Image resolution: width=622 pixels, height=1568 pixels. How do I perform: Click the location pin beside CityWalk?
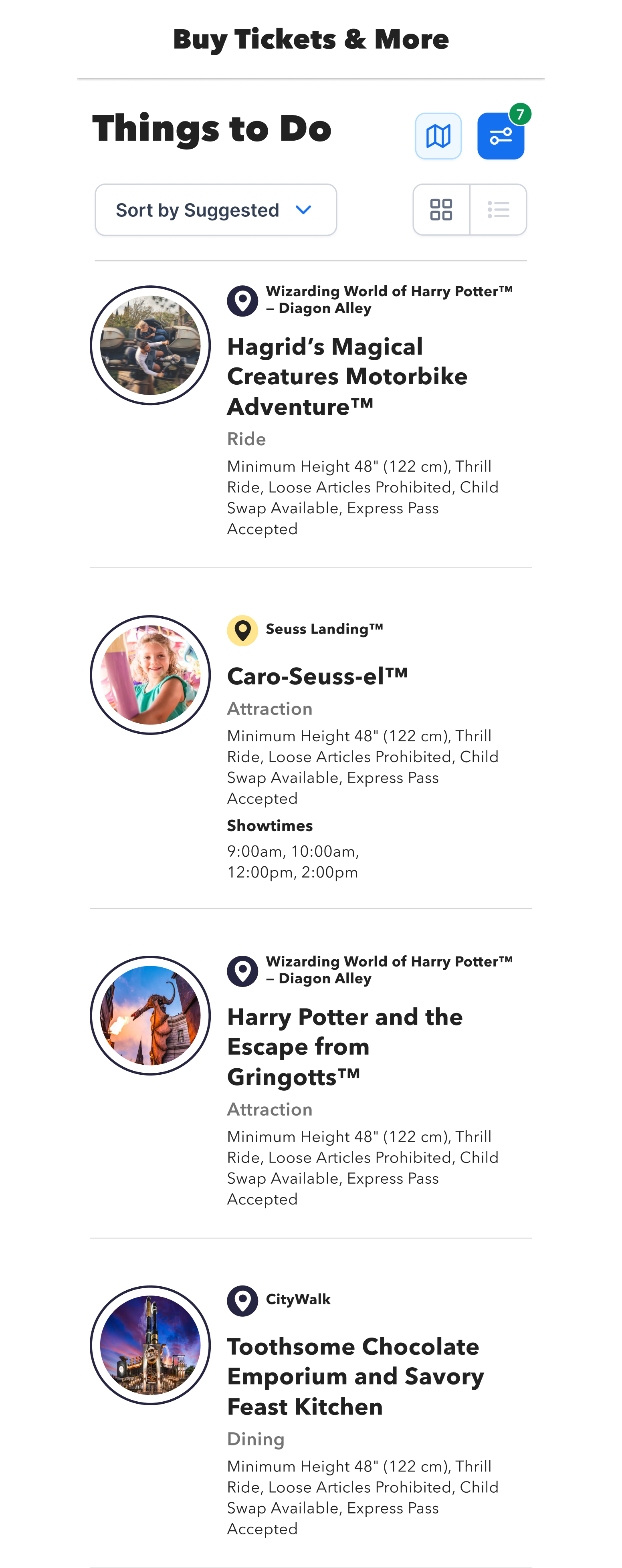243,1301
